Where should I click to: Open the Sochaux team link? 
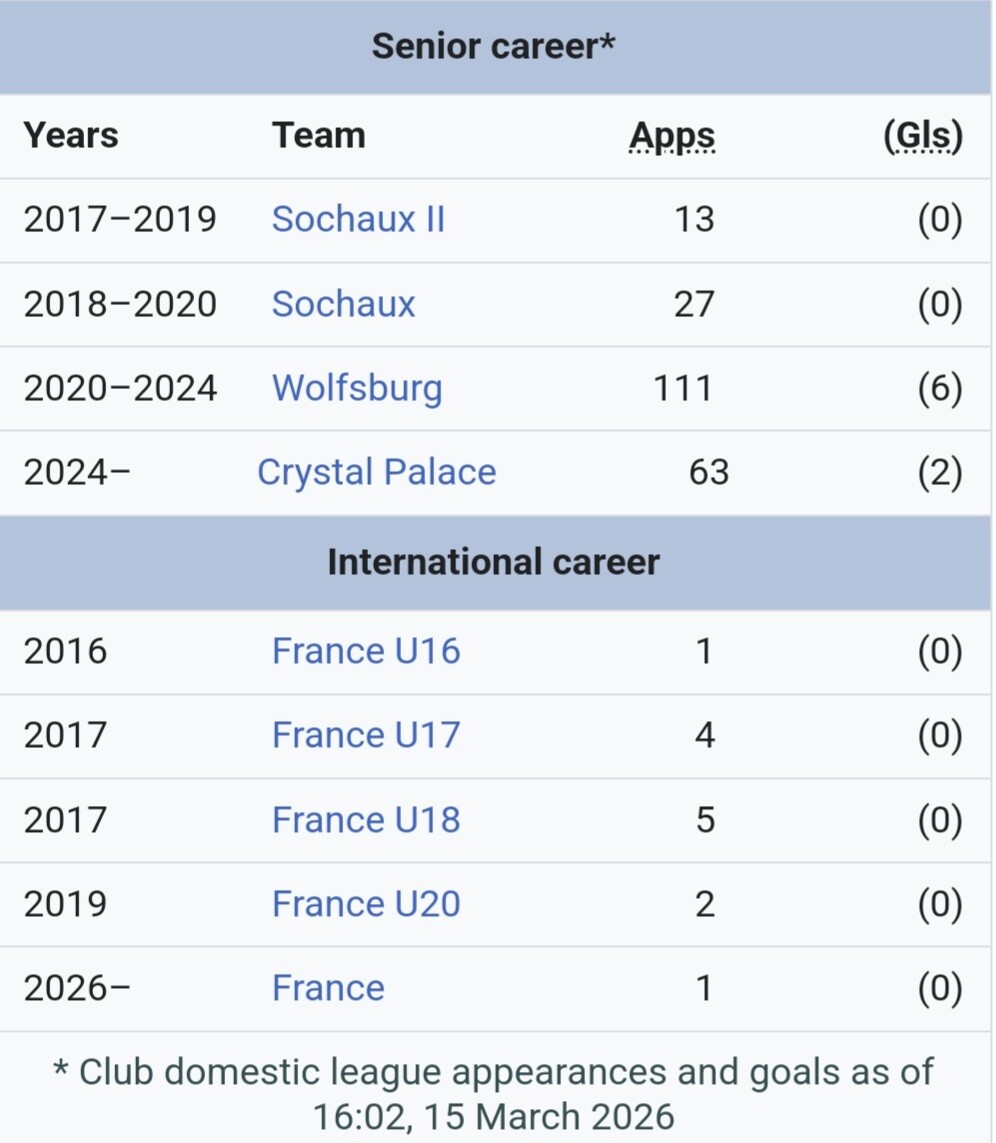tap(343, 304)
